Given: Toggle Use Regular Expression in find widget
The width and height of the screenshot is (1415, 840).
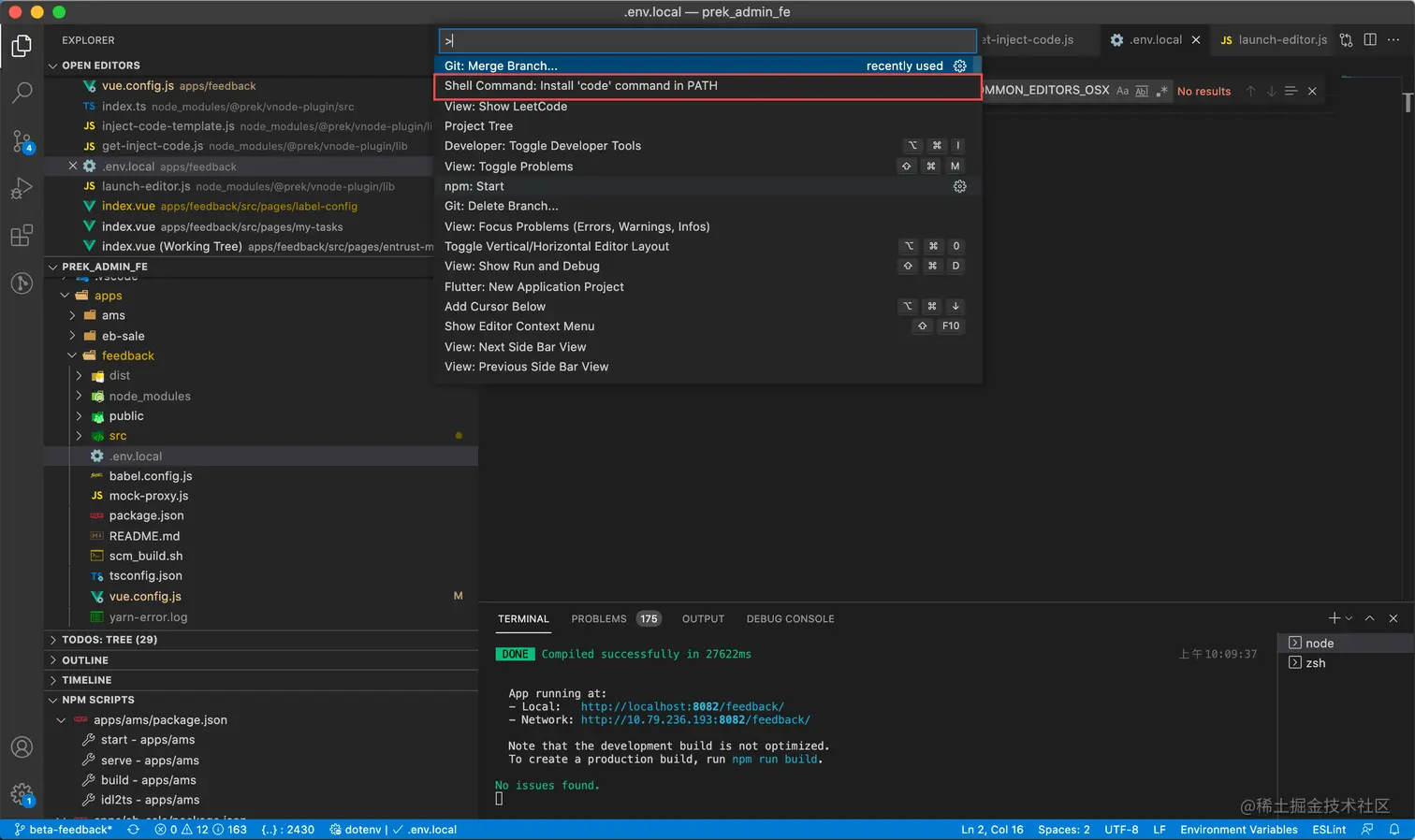Looking at the screenshot, I should pyautogui.click(x=1161, y=91).
